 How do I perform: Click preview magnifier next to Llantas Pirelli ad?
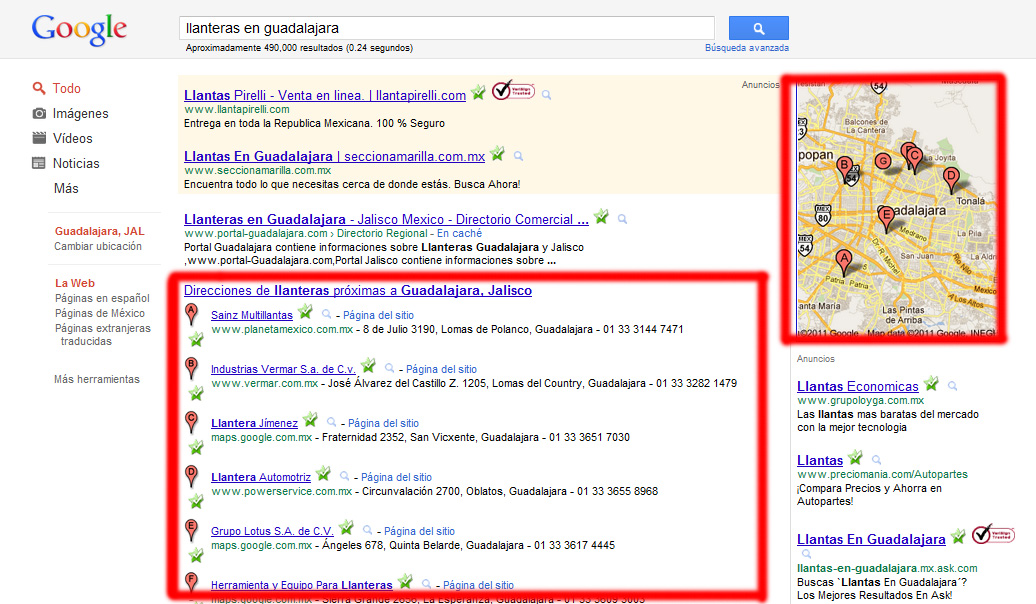click(546, 95)
